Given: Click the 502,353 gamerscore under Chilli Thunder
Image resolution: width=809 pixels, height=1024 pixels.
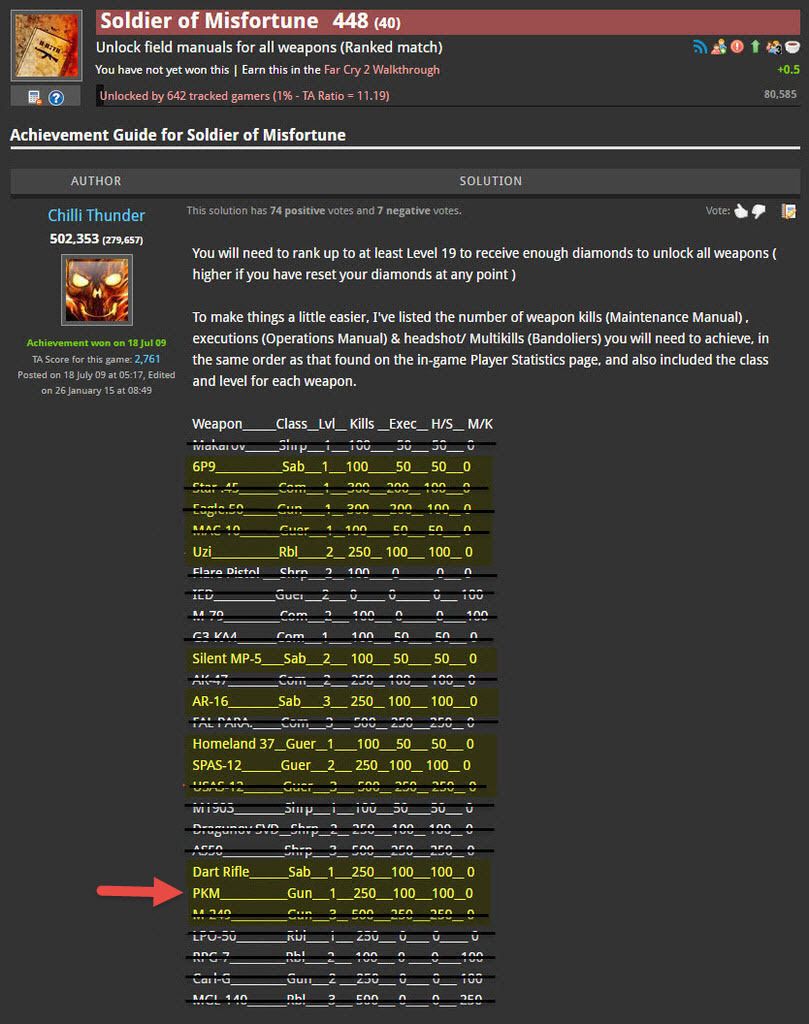Looking at the screenshot, I should (74, 238).
